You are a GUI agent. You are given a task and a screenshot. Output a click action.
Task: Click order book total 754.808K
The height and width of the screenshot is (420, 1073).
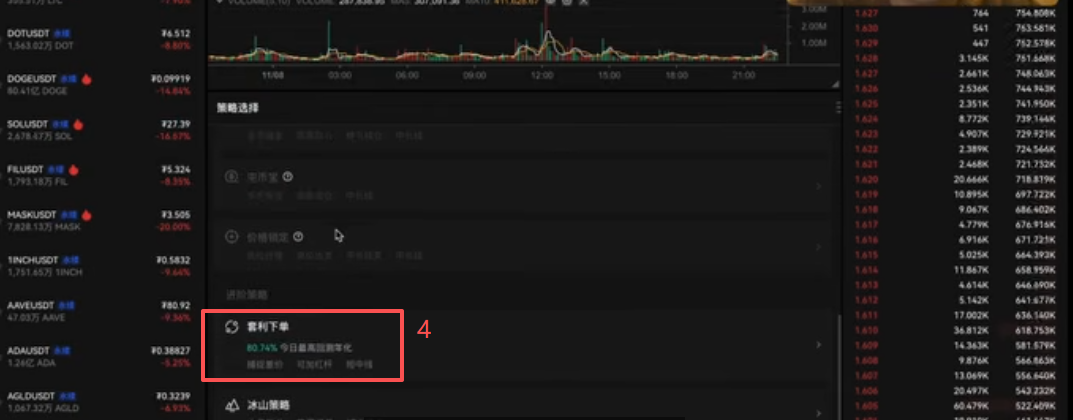pos(1035,13)
